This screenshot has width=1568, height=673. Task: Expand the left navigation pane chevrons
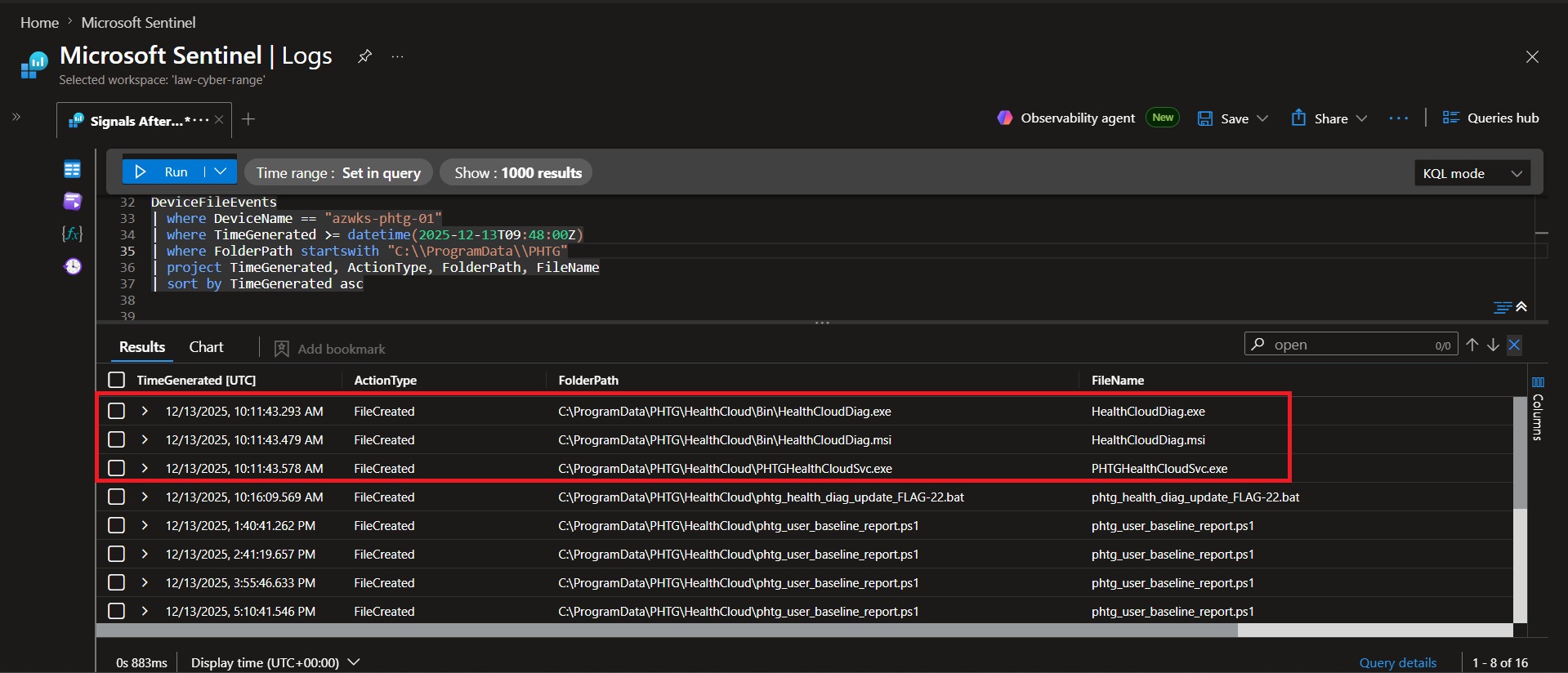coord(16,118)
